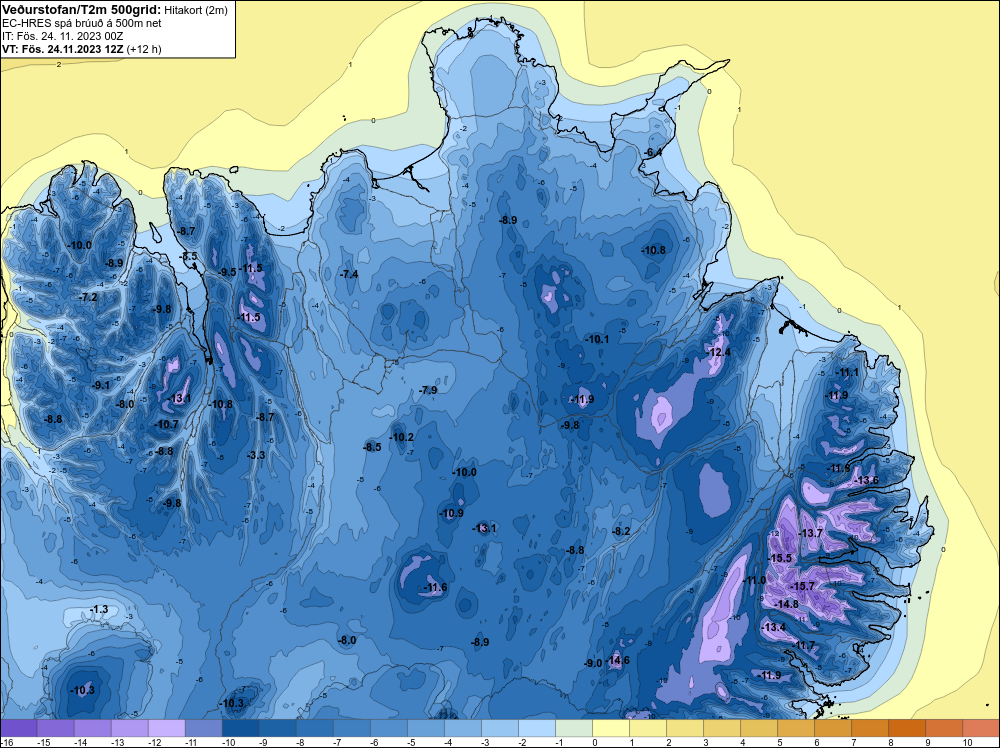The width and height of the screenshot is (1000, 748).
Task: Click the -7.9 temperature value
Action: click(x=429, y=390)
